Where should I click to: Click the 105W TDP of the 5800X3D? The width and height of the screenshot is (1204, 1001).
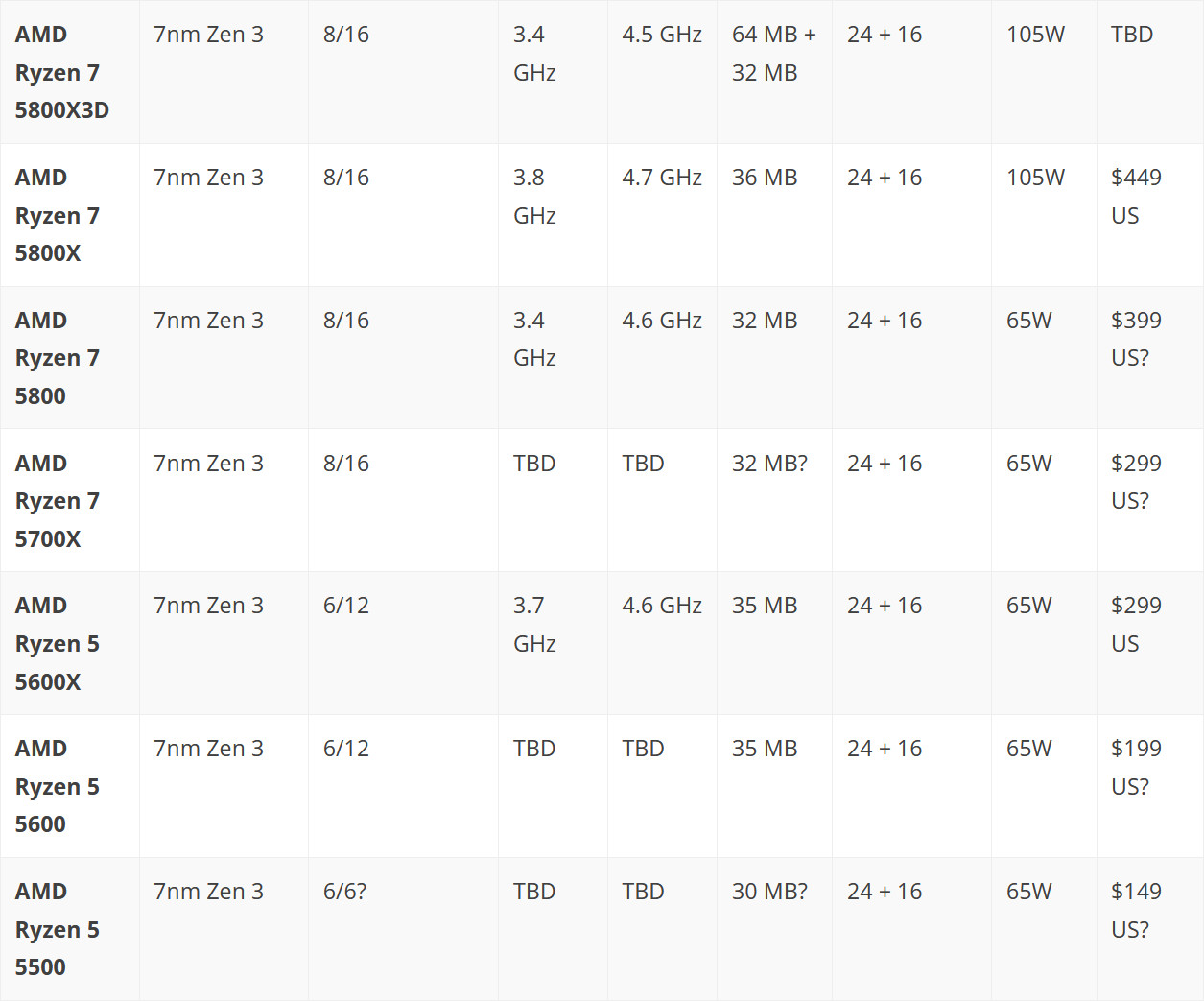pos(1035,35)
